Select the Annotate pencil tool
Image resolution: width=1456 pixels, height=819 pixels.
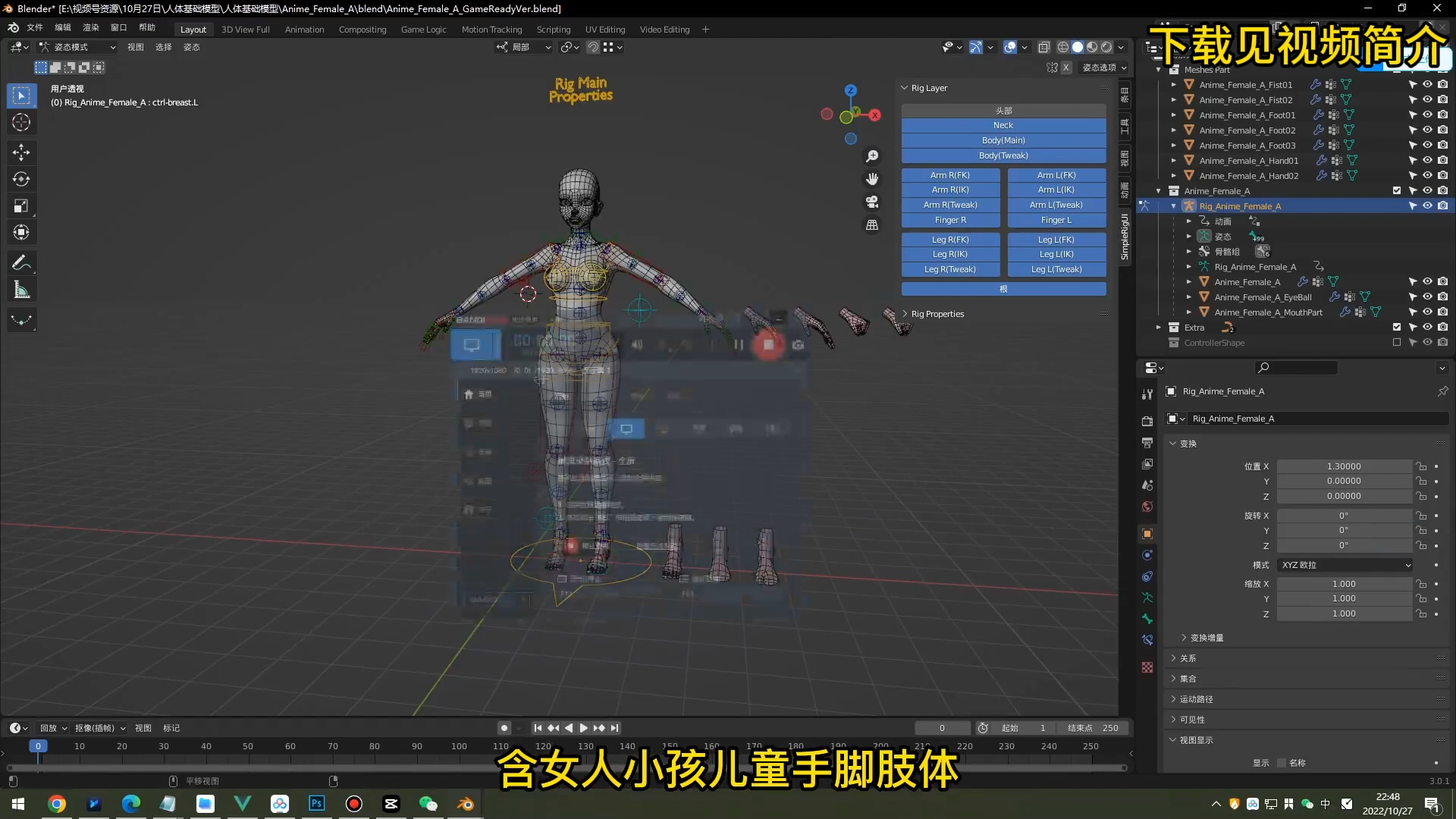tap(21, 263)
